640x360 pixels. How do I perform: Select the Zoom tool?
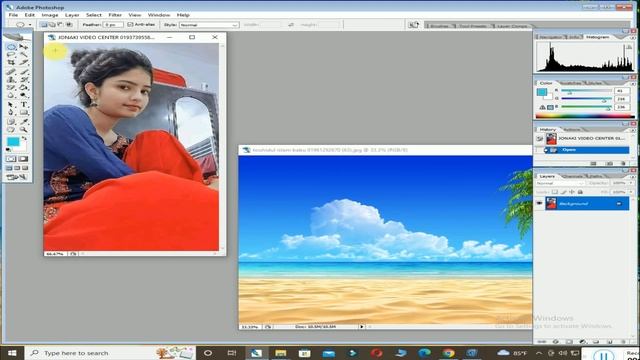23,129
